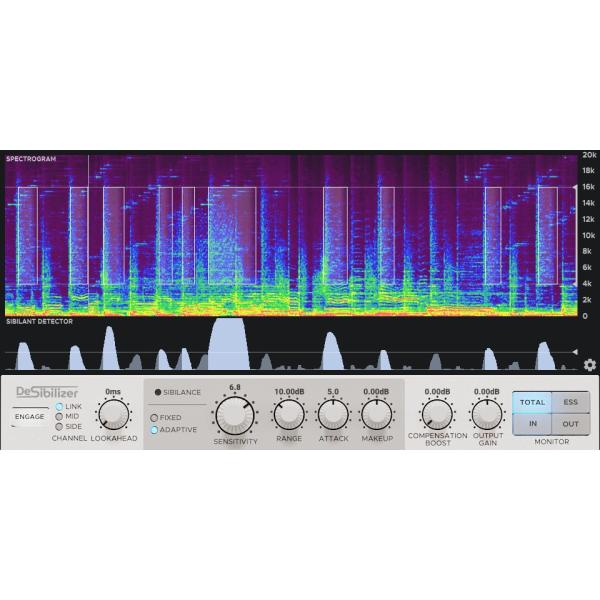This screenshot has height=600, width=600.
Task: Click the Range knob
Action: pyautogui.click(x=289, y=414)
